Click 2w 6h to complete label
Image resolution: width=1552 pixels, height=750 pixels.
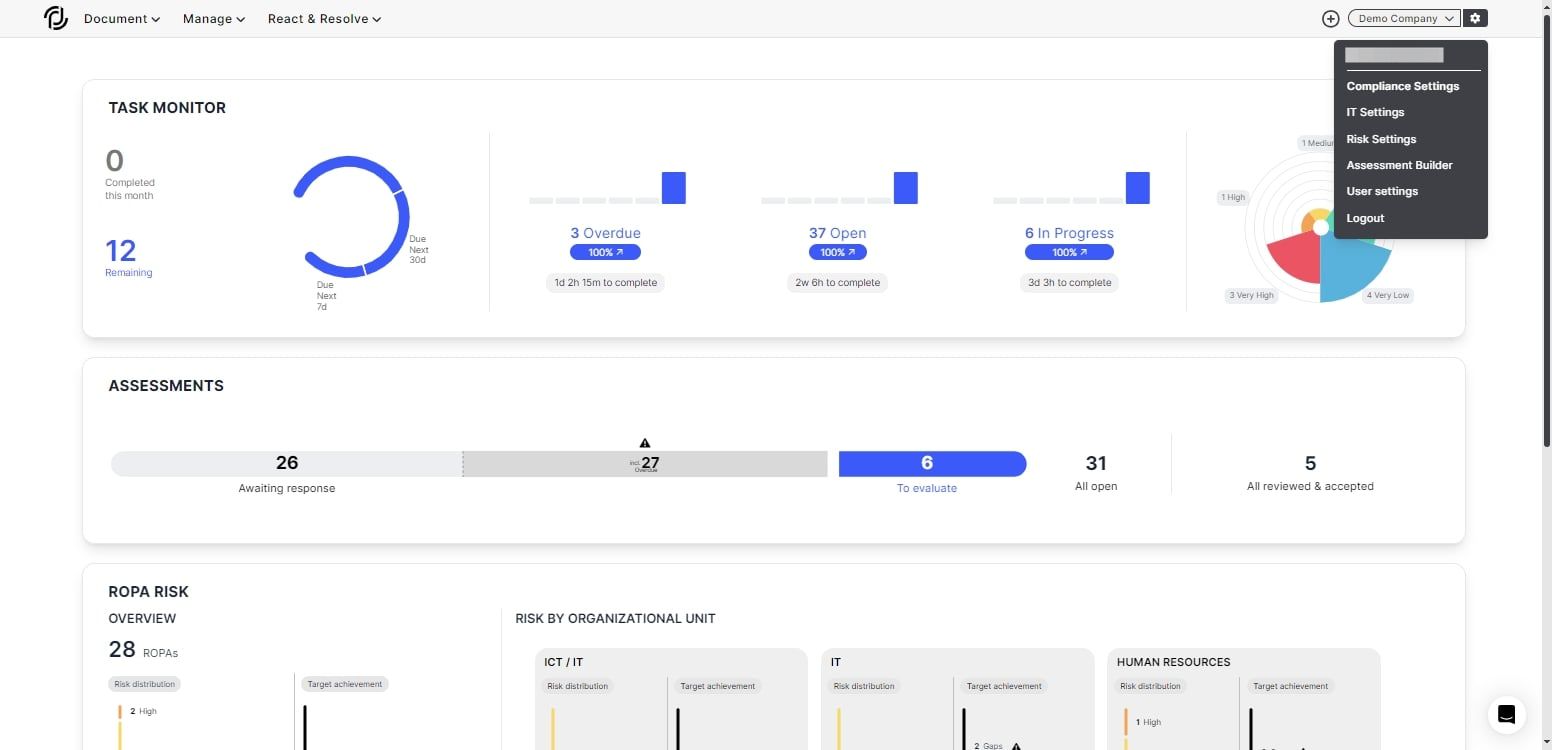pyautogui.click(x=838, y=283)
